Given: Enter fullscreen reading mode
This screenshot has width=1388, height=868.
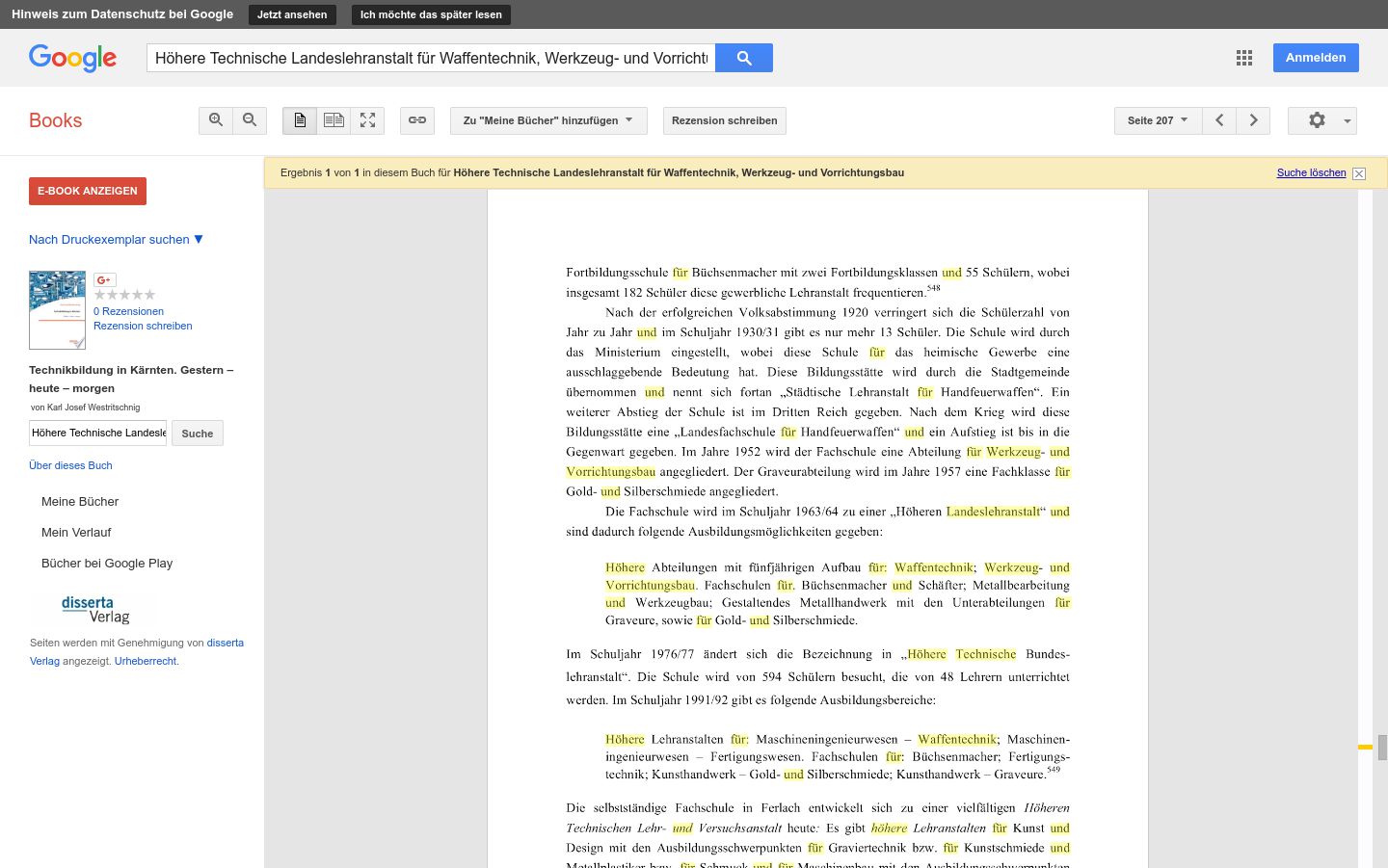Looking at the screenshot, I should coord(367,120).
